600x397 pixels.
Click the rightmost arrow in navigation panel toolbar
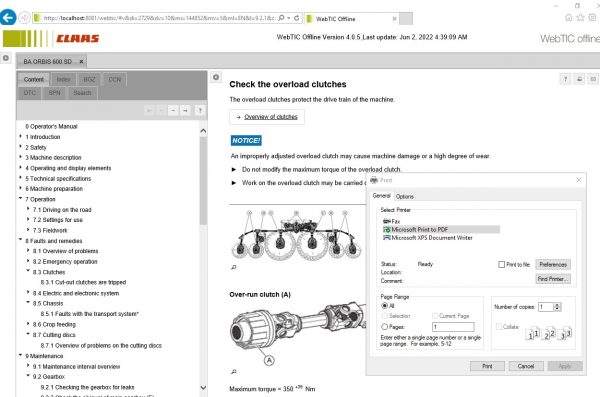(x=185, y=110)
